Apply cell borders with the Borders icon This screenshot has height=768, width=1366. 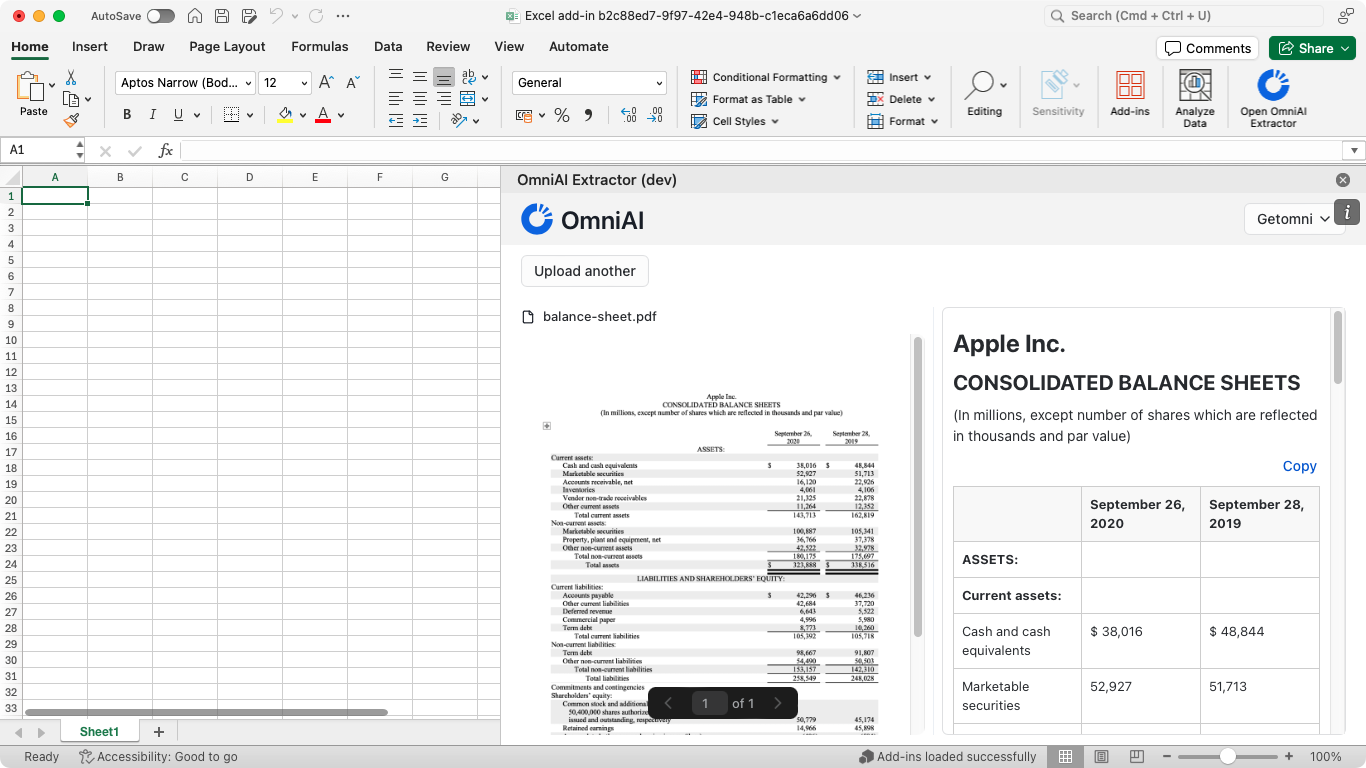click(x=231, y=115)
